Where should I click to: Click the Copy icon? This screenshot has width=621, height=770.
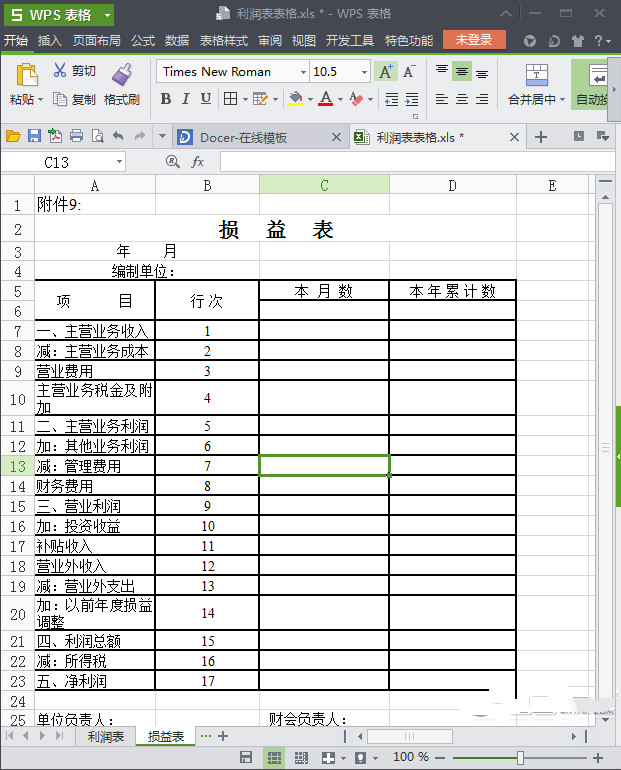point(59,99)
